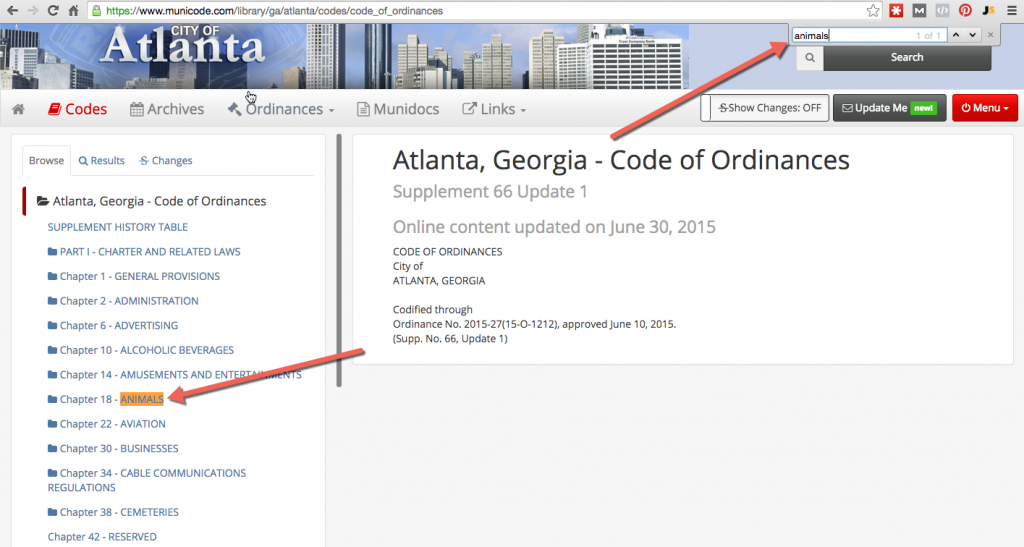Toggle the Show Changes OFF switch
Image resolution: width=1024 pixels, height=547 pixels.
point(765,108)
